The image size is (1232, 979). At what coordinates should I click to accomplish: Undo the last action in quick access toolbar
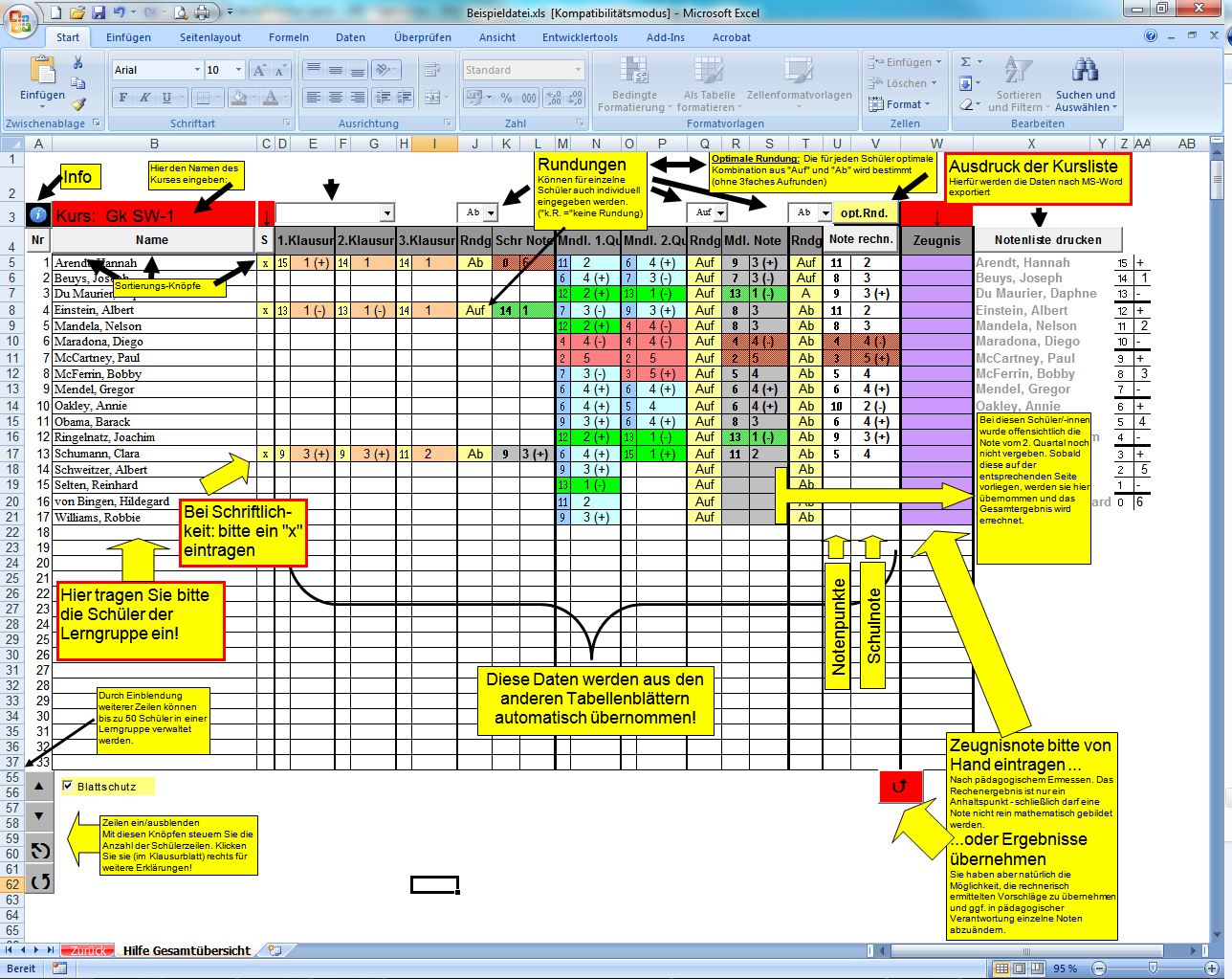point(119,13)
